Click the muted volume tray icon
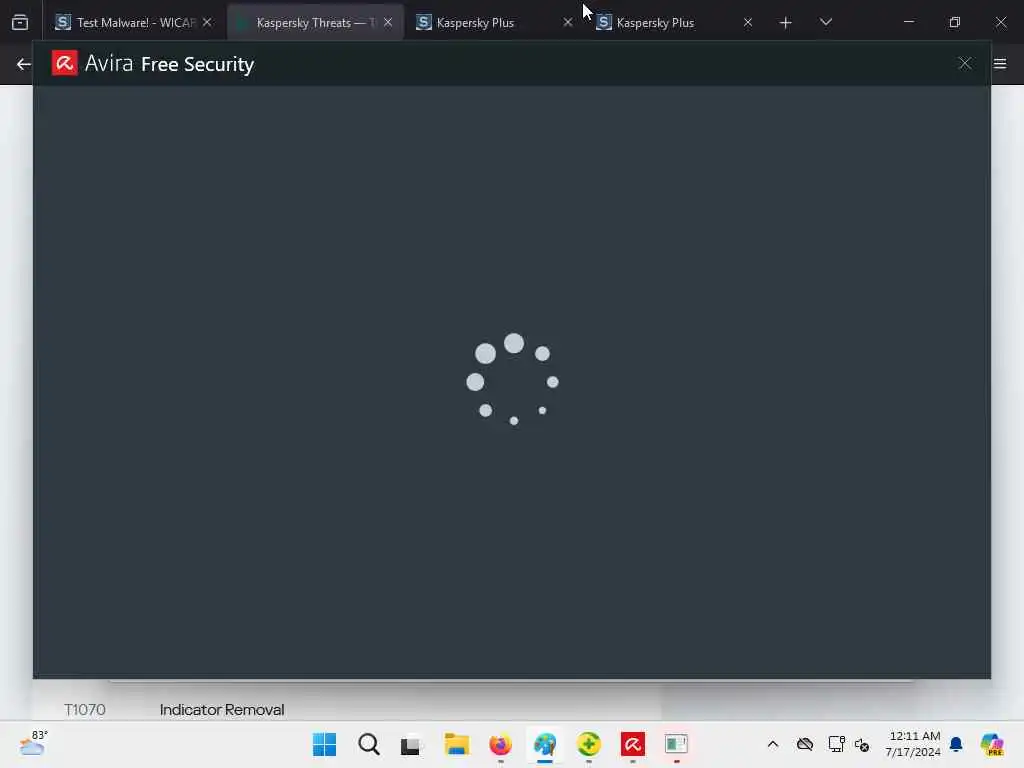Viewport: 1024px width, 768px height. 862,745
